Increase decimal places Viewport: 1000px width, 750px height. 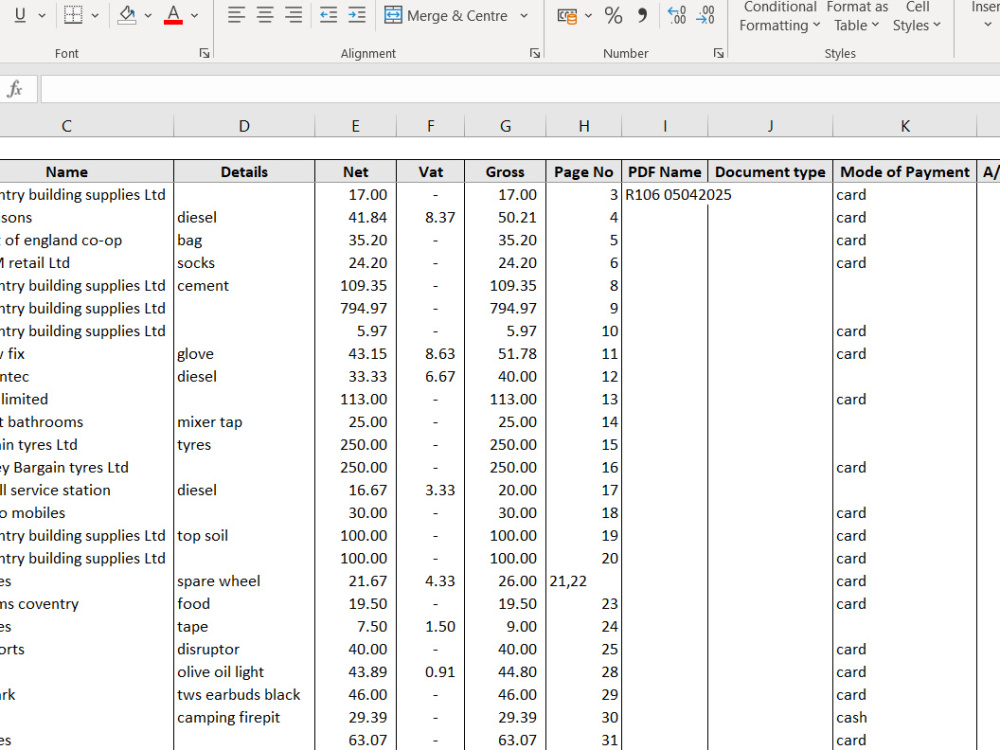click(676, 15)
